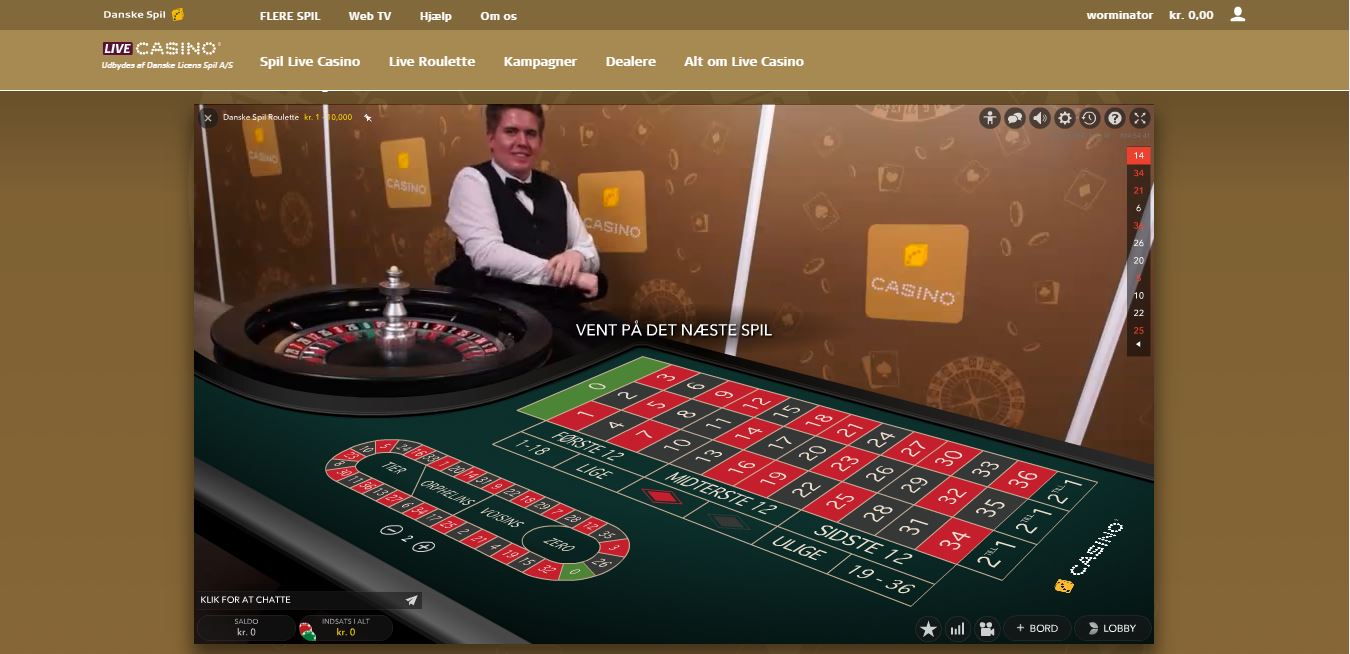Image resolution: width=1350 pixels, height=654 pixels.
Task: Increase racetrack neighbours with plus button
Action: [424, 546]
